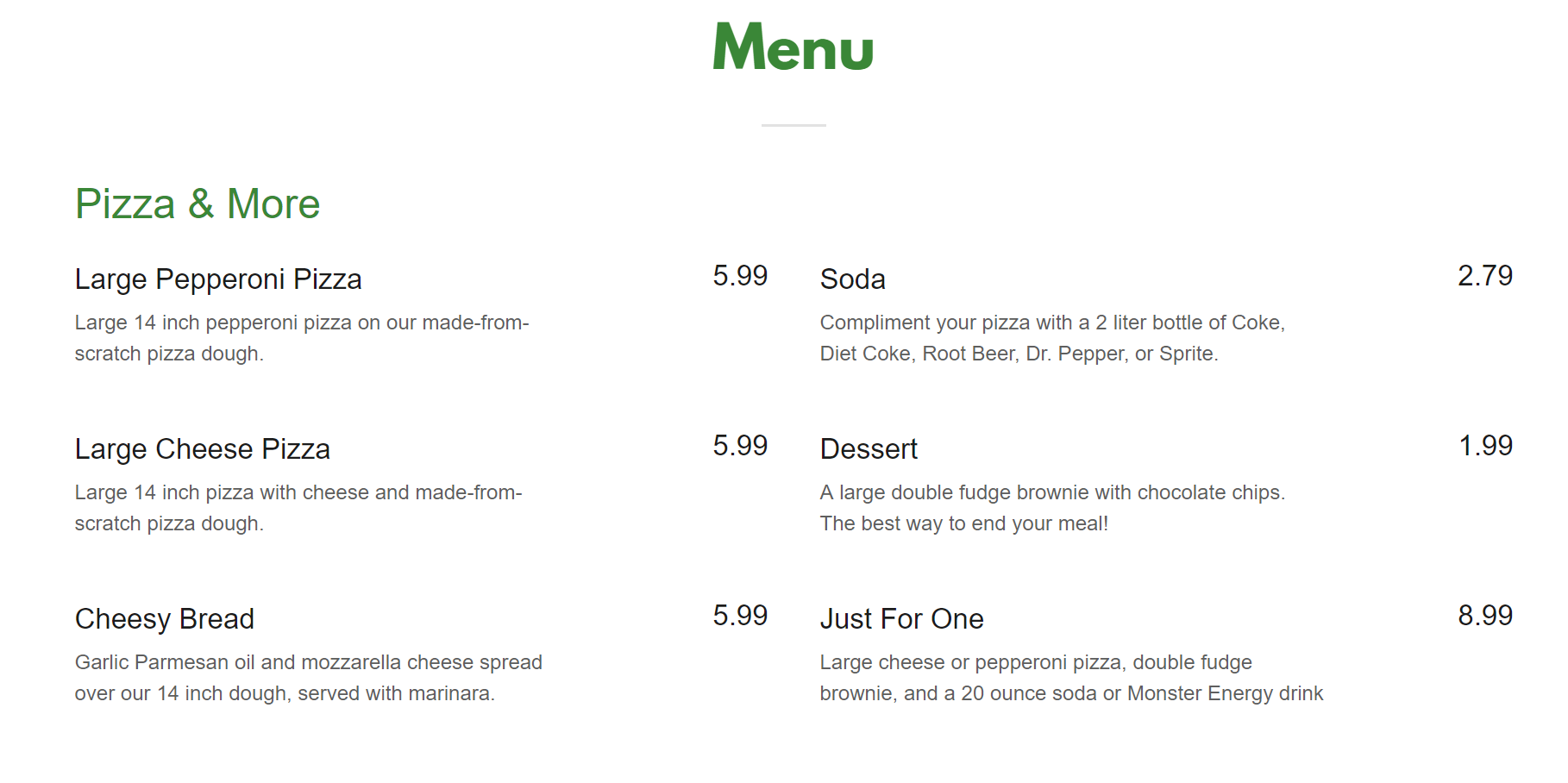The image size is (1568, 783).
Task: Click the Just For One price 8.99
Action: 1484,616
